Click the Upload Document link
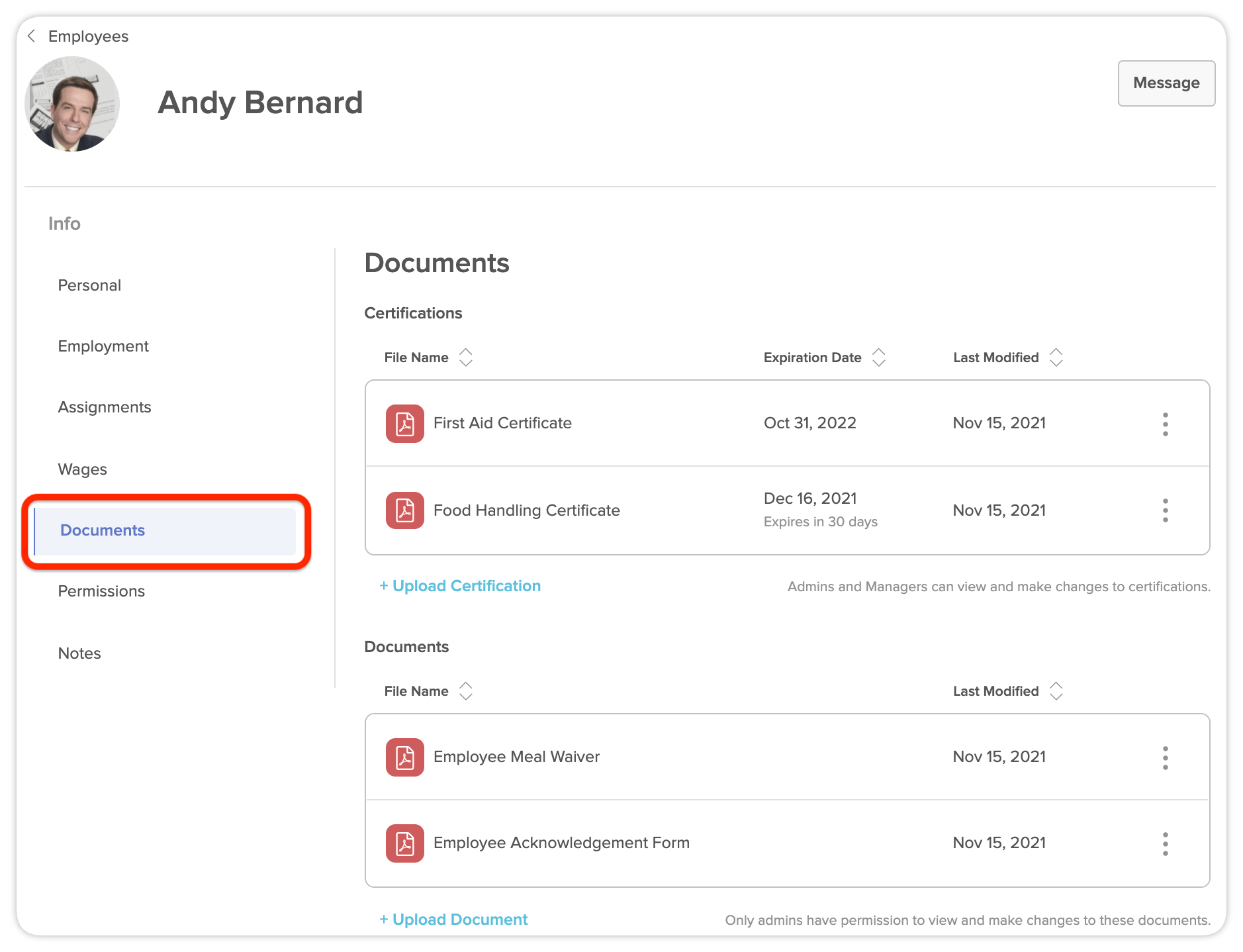Image resolution: width=1243 pixels, height=952 pixels. pos(453,920)
